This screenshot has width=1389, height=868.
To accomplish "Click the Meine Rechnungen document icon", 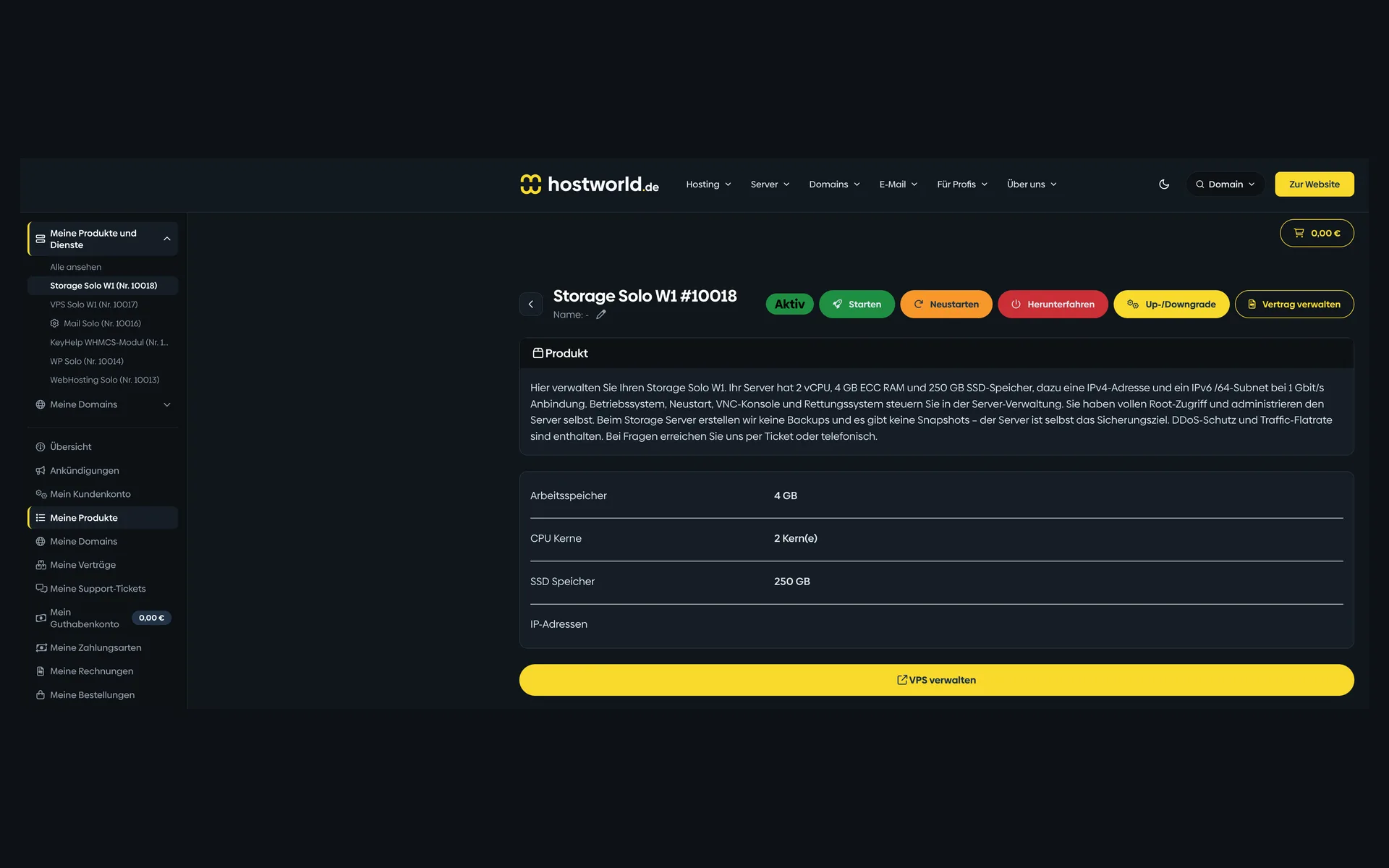I will click(x=41, y=671).
